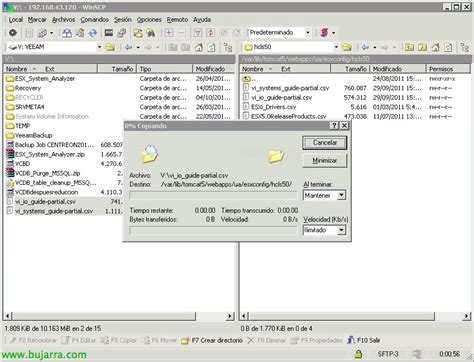Open local directory folder icon beside V: VEEAM

110,47
